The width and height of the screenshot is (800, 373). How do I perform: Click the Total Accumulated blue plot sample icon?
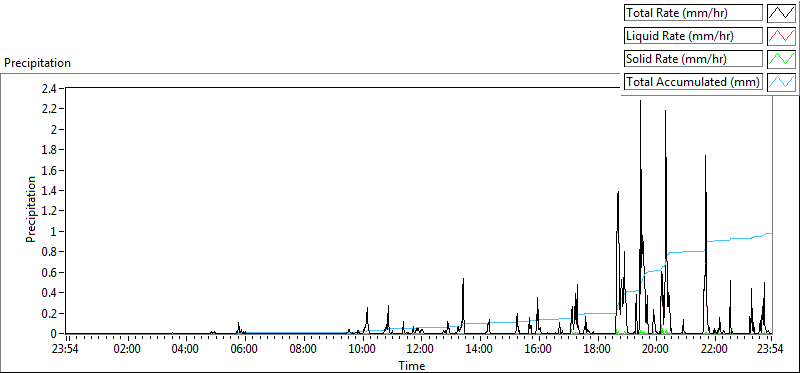[782, 82]
